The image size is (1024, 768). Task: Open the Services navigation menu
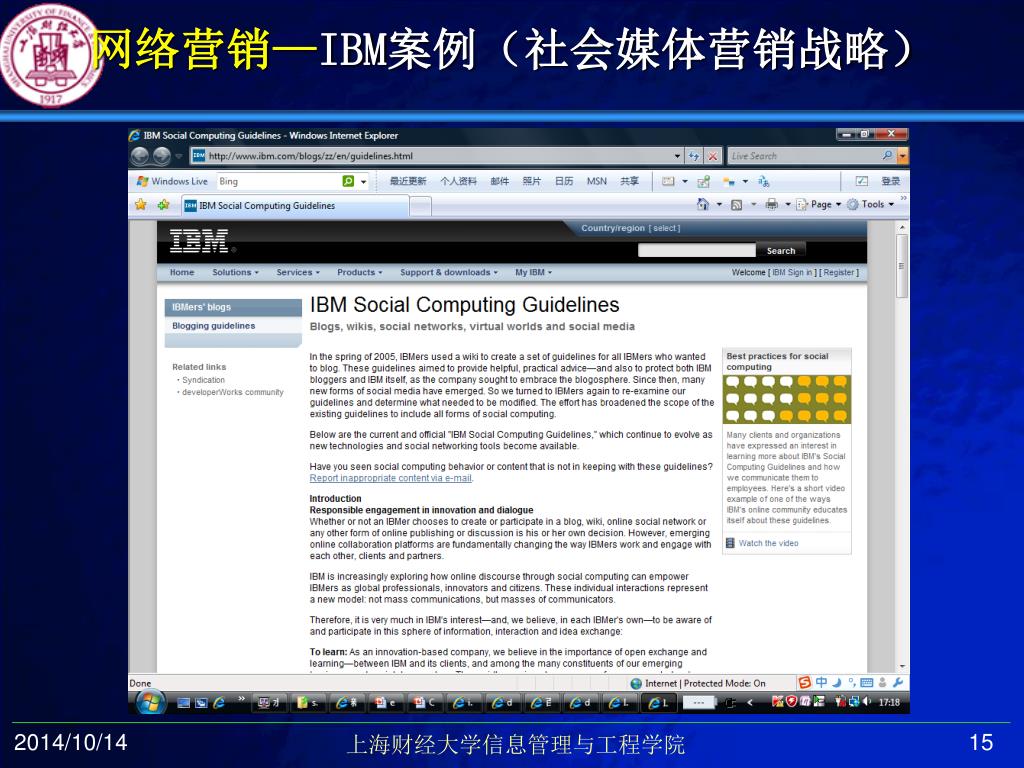[x=298, y=272]
